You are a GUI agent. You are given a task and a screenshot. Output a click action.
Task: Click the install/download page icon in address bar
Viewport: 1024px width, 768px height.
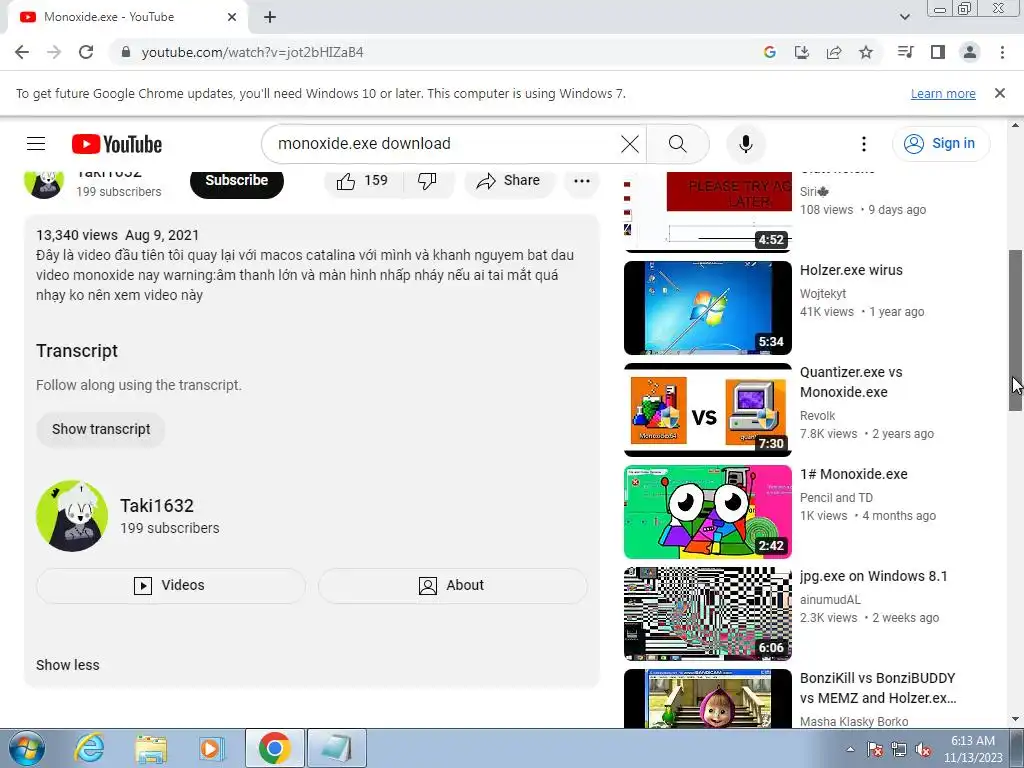(x=802, y=52)
